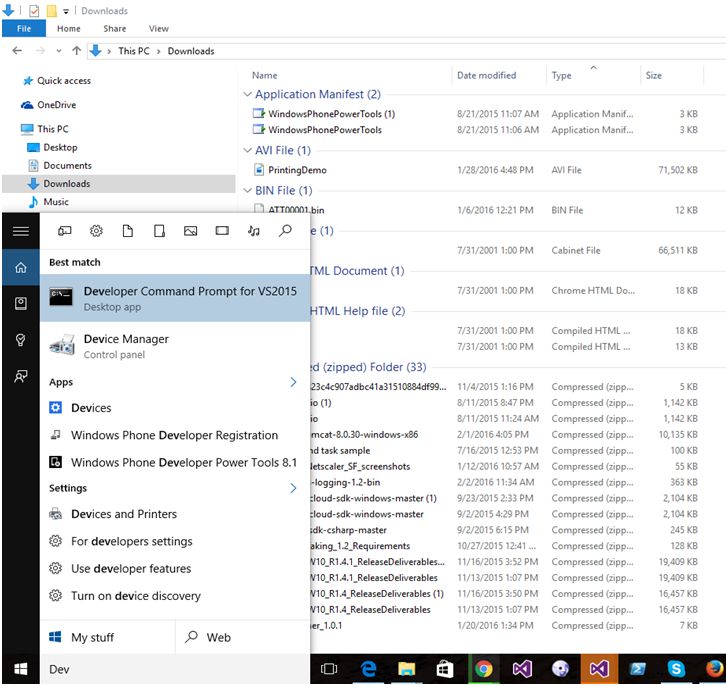The height and width of the screenshot is (686, 726).
Task: Open the hamburger menu in search panel
Action: (20, 231)
